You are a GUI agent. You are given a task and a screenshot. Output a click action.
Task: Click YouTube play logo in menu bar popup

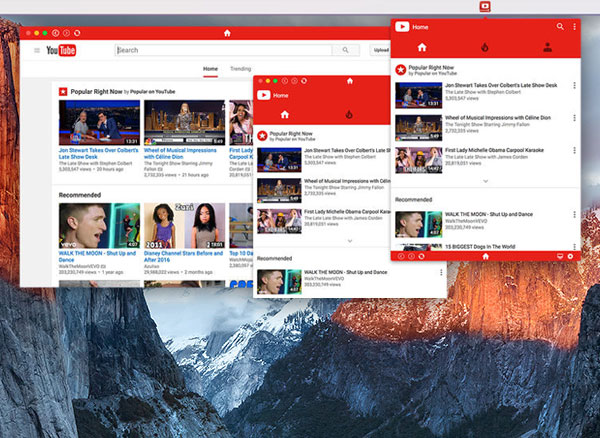pyautogui.click(x=402, y=27)
